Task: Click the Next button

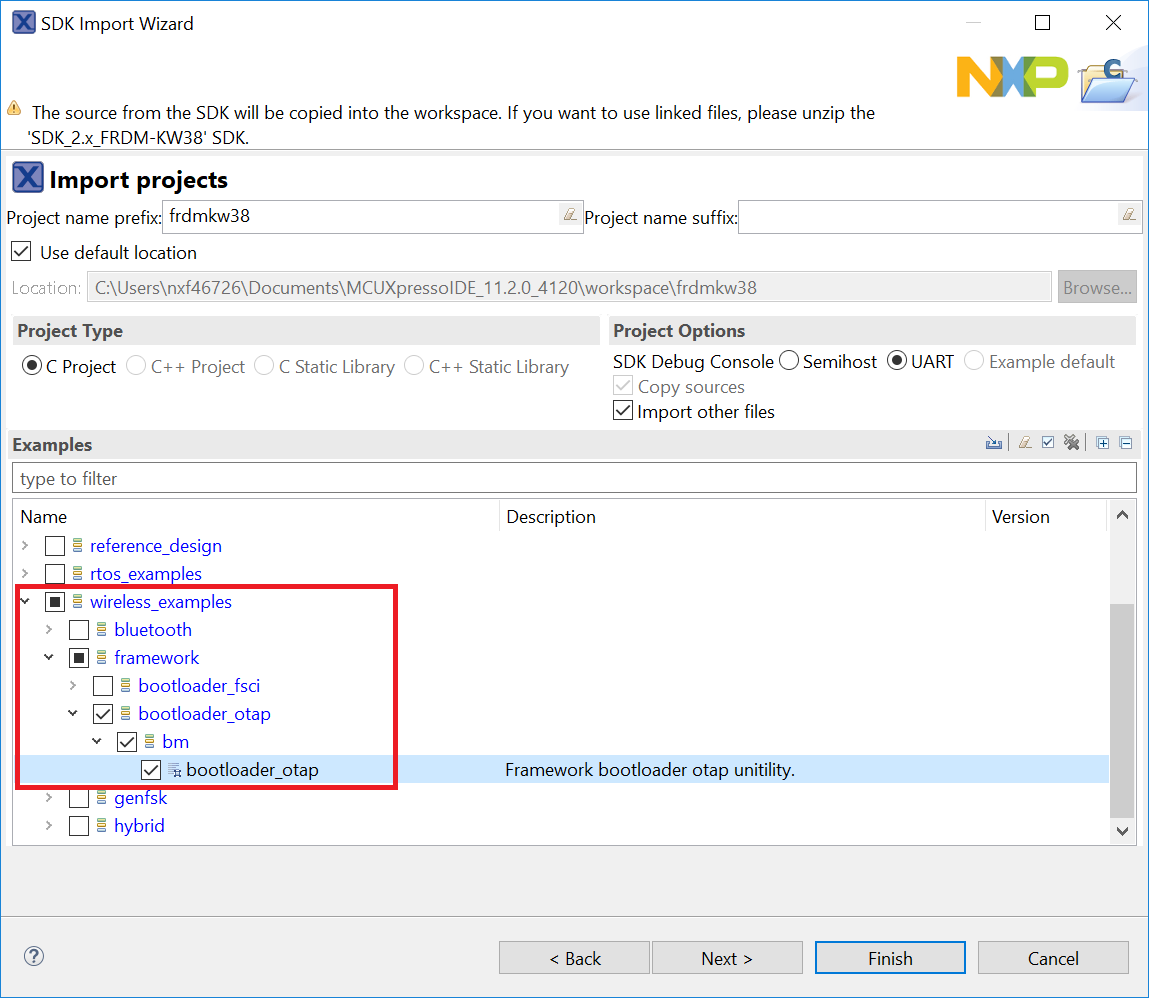Action: pyautogui.click(x=727, y=957)
